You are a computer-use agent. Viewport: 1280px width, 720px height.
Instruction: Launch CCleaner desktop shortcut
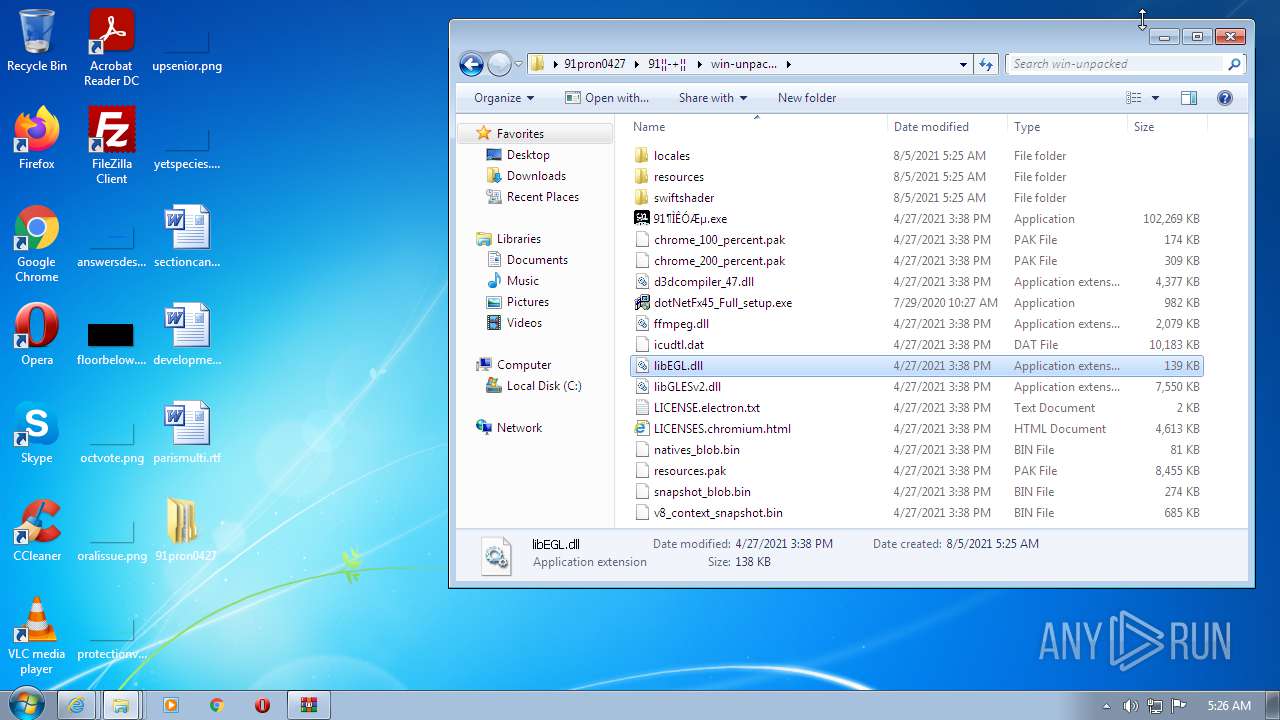37,531
